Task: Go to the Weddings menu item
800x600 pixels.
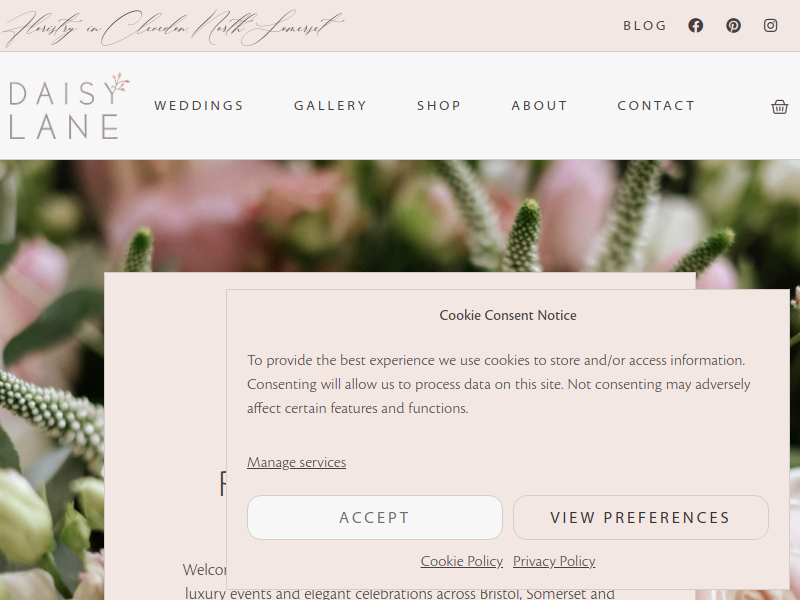Action: pos(199,106)
